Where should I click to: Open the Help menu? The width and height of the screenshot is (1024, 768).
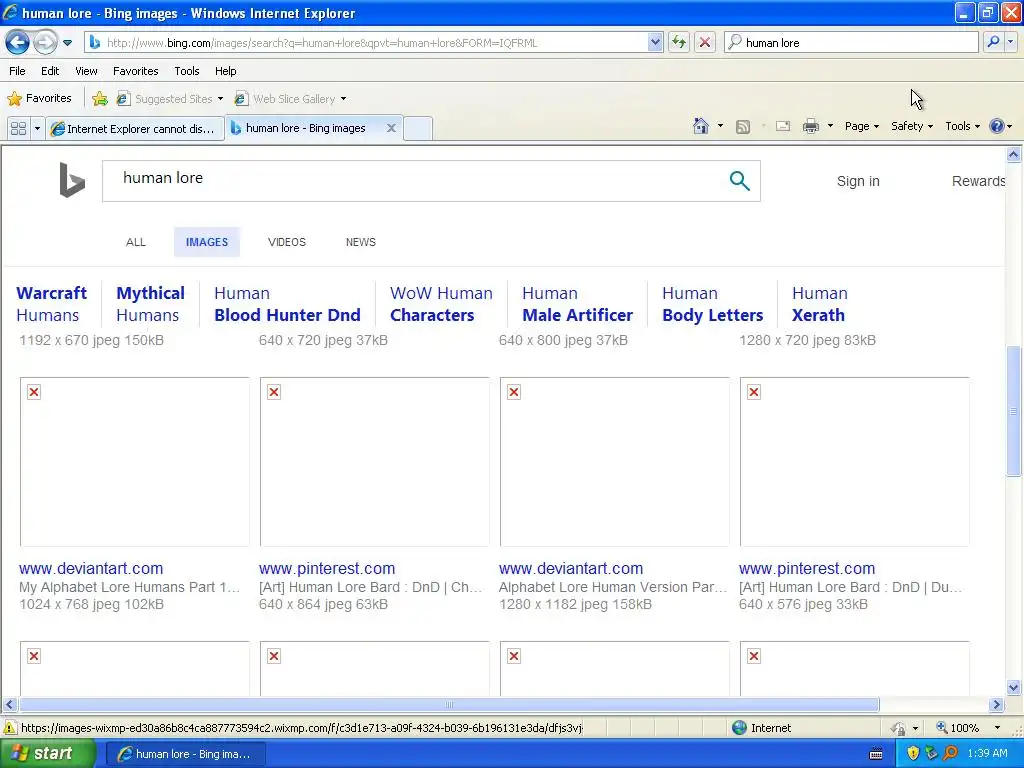coord(226,71)
